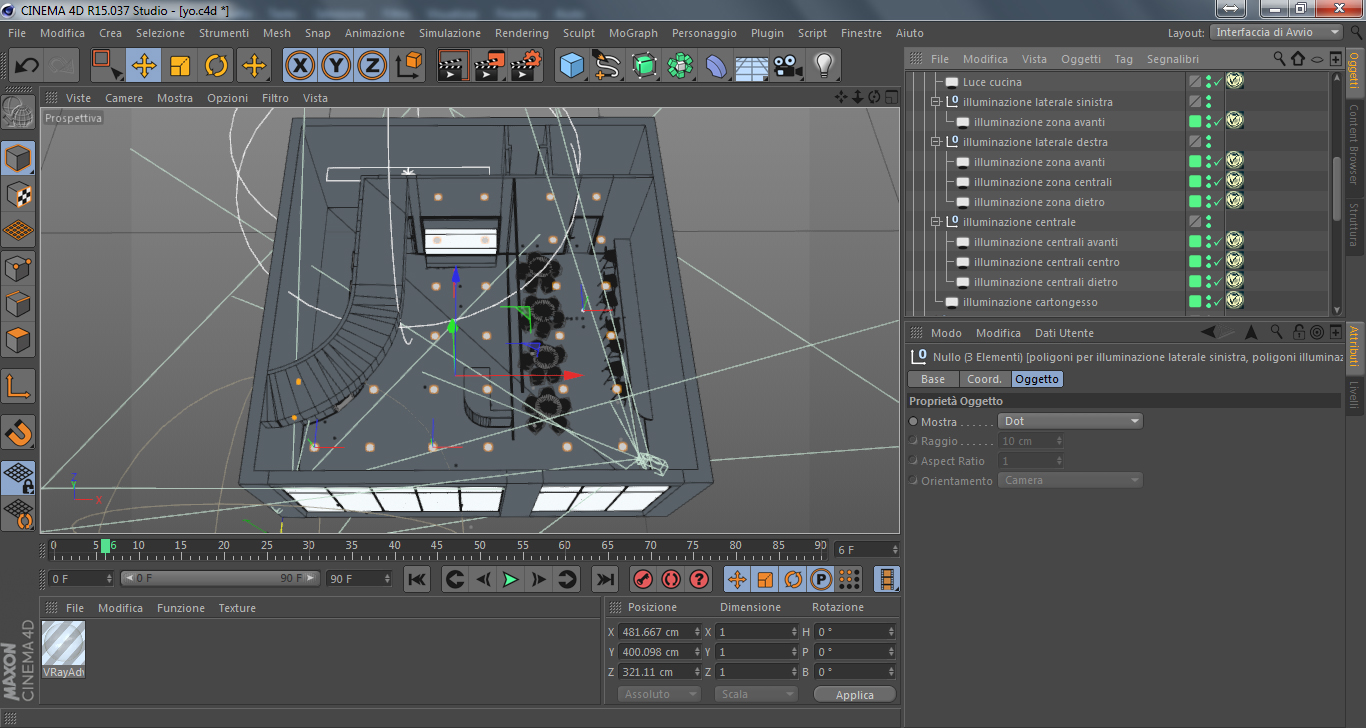Open the Layout dropdown Interfaccia di Avvio

coord(1276,33)
